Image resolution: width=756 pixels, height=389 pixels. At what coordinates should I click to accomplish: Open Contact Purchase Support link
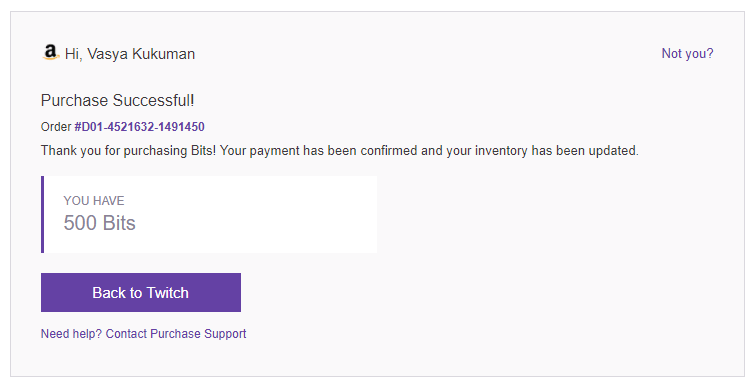(x=176, y=334)
